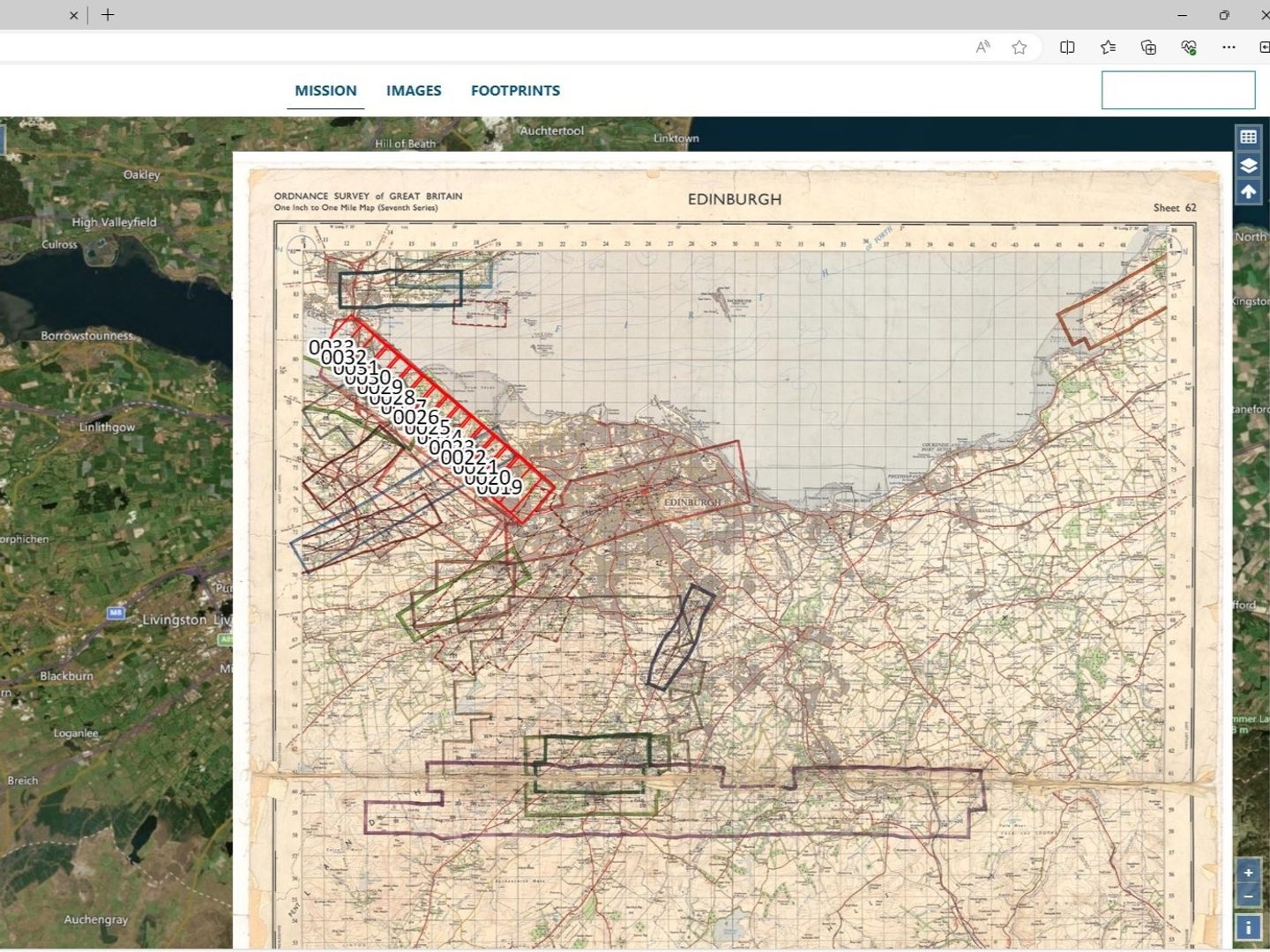Toggle split screen view in browser toolbar

(x=1068, y=47)
